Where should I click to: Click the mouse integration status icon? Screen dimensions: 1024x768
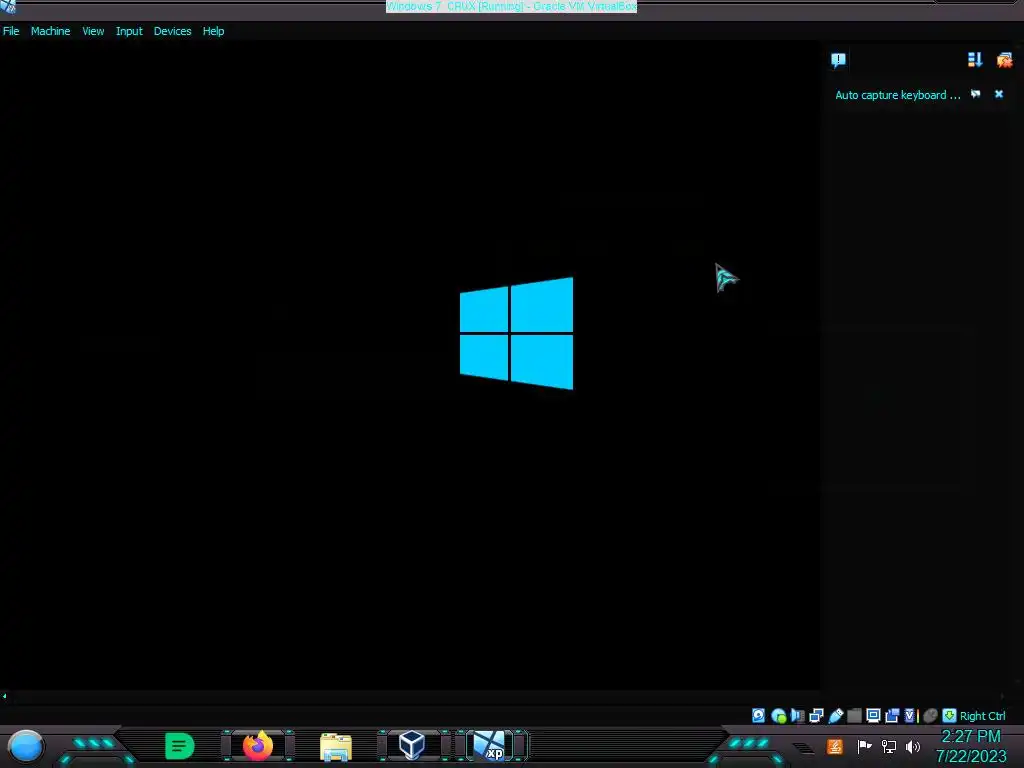coord(931,716)
